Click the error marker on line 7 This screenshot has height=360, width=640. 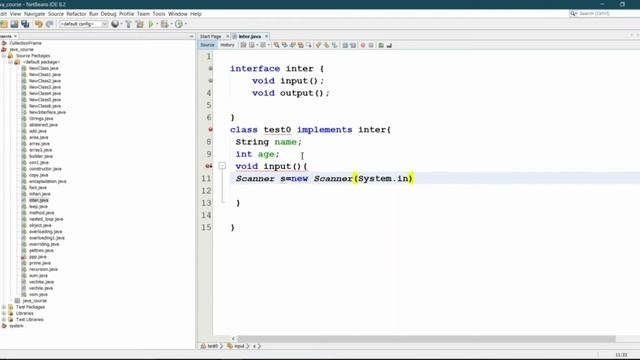click(x=210, y=129)
